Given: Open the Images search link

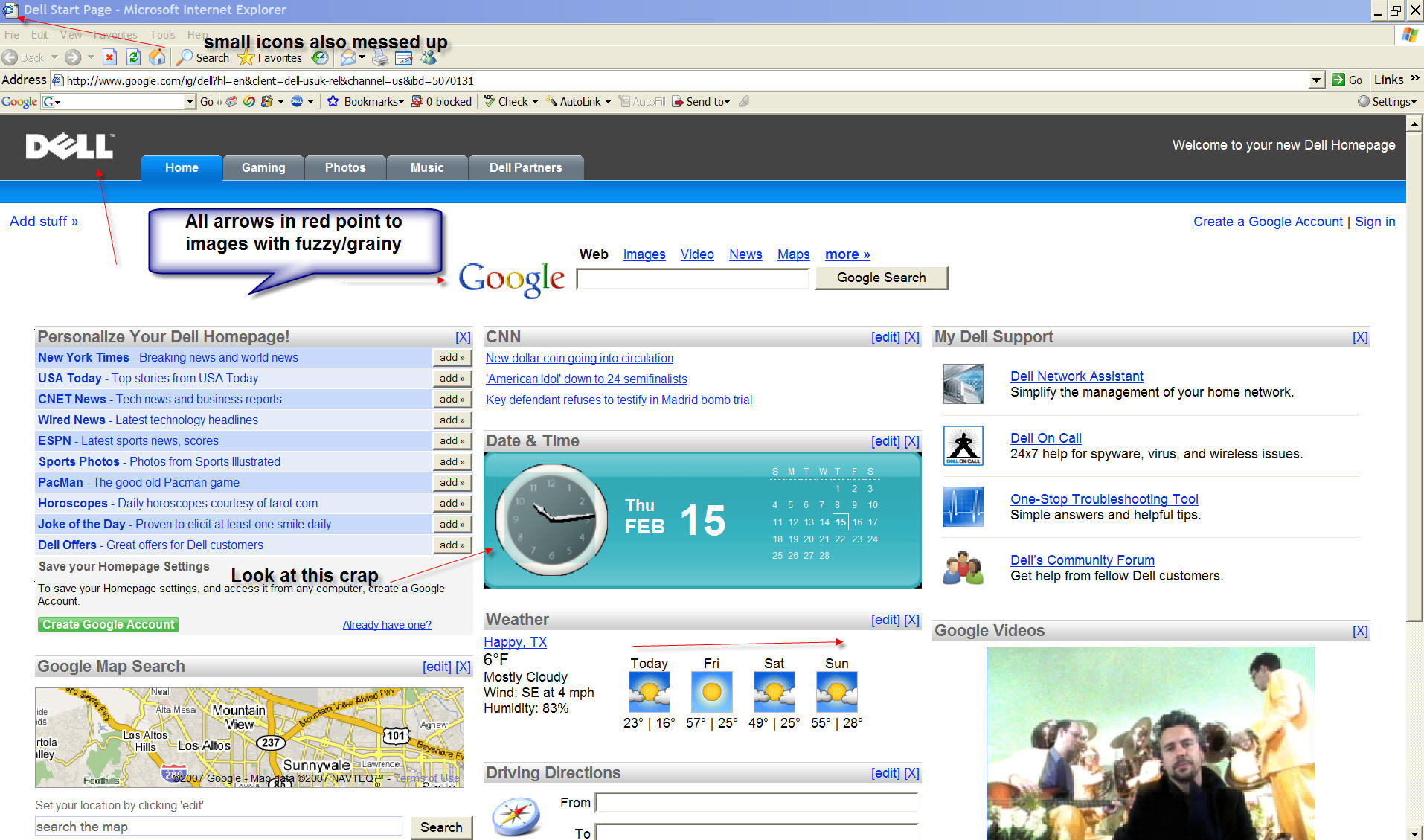Looking at the screenshot, I should [644, 254].
